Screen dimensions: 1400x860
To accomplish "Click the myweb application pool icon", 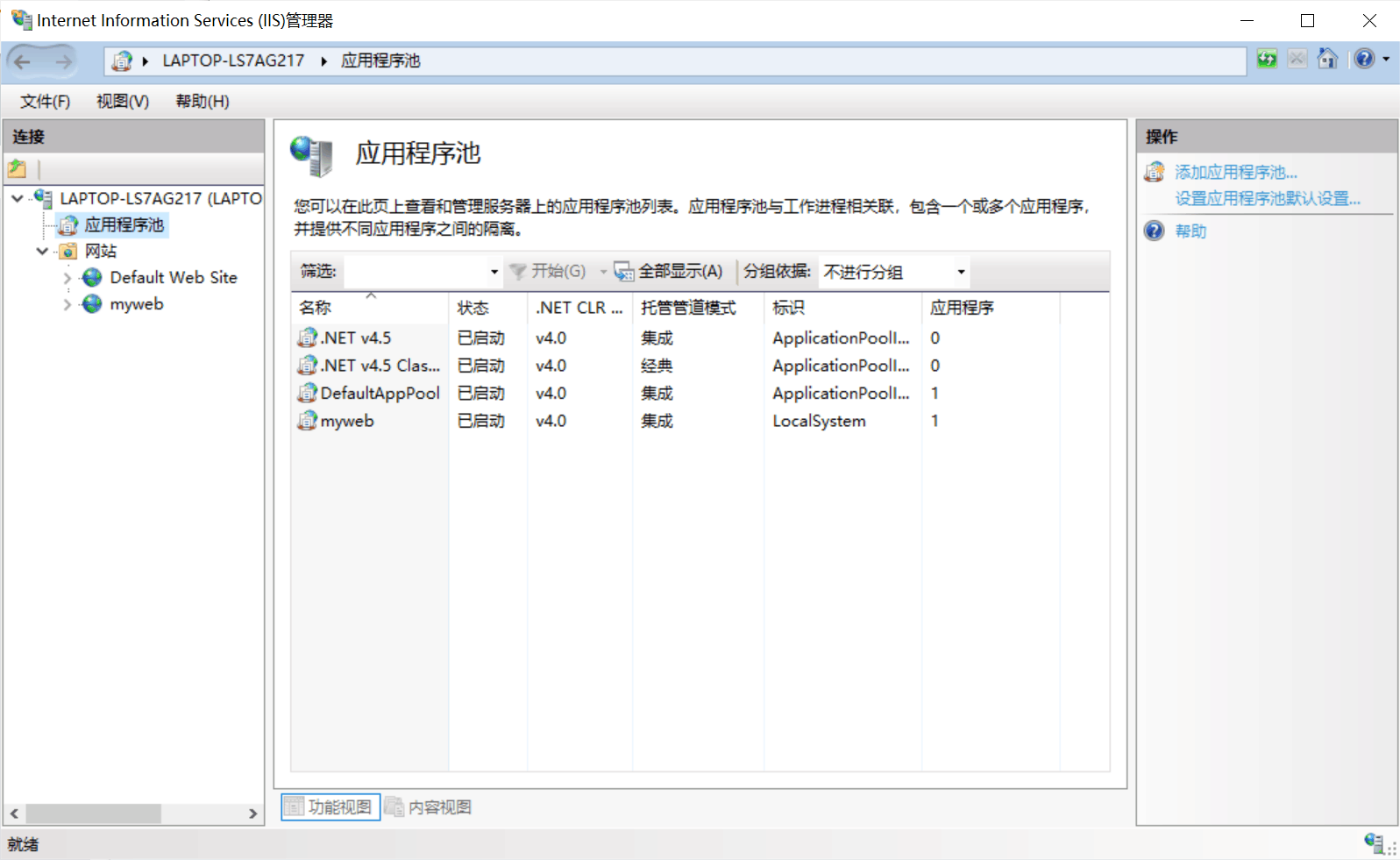I will [308, 421].
